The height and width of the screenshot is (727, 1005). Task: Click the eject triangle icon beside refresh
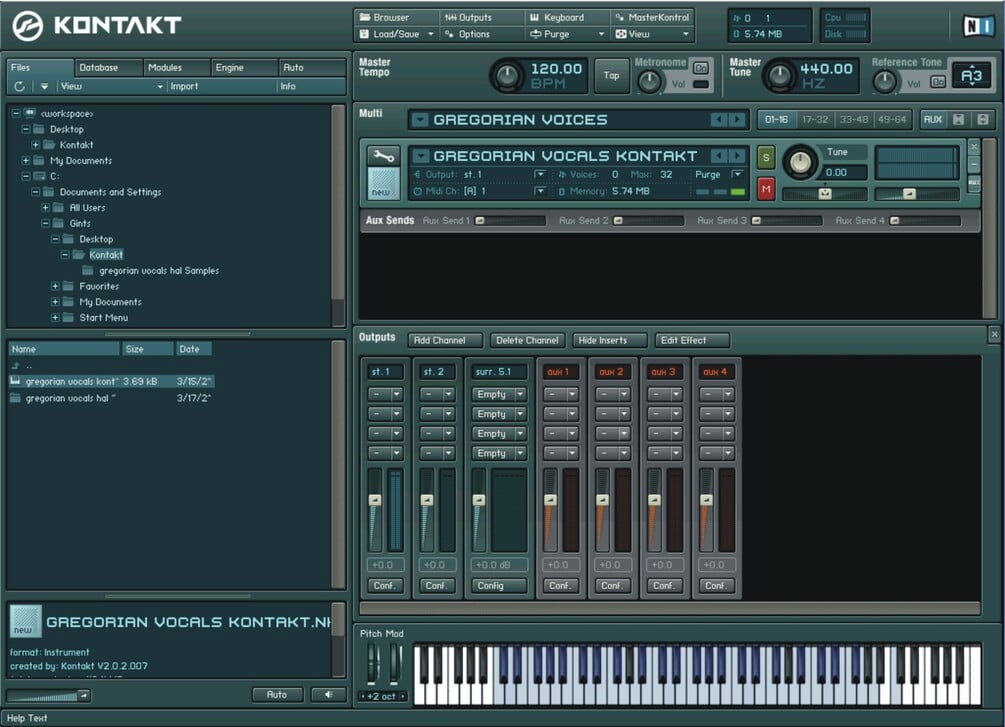(44, 86)
